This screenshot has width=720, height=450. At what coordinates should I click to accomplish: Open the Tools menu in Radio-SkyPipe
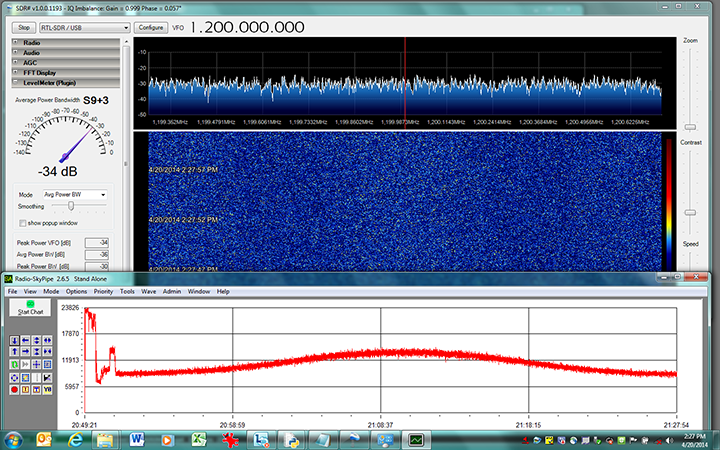(127, 292)
